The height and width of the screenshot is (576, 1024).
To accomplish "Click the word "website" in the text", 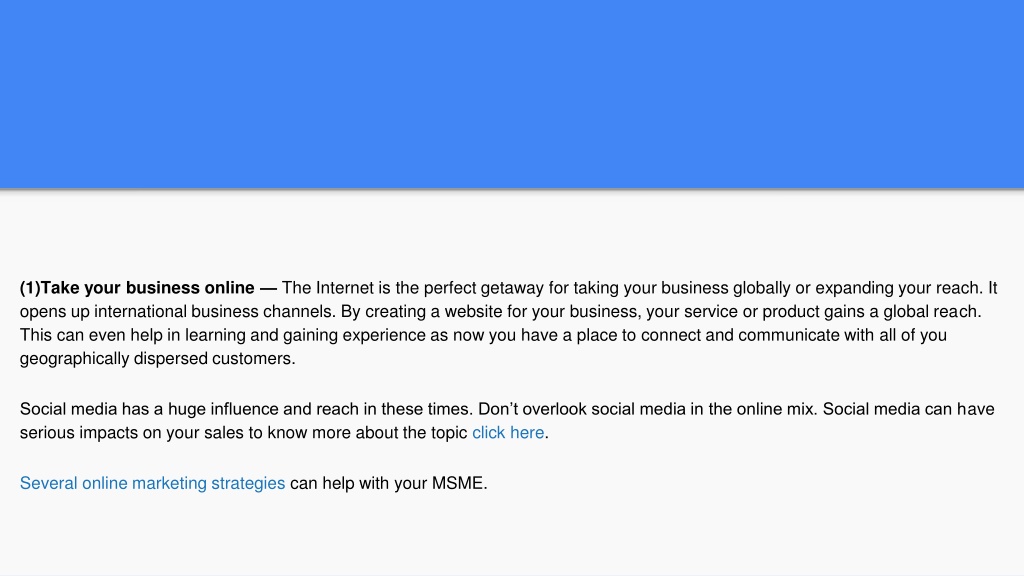I will point(475,312).
